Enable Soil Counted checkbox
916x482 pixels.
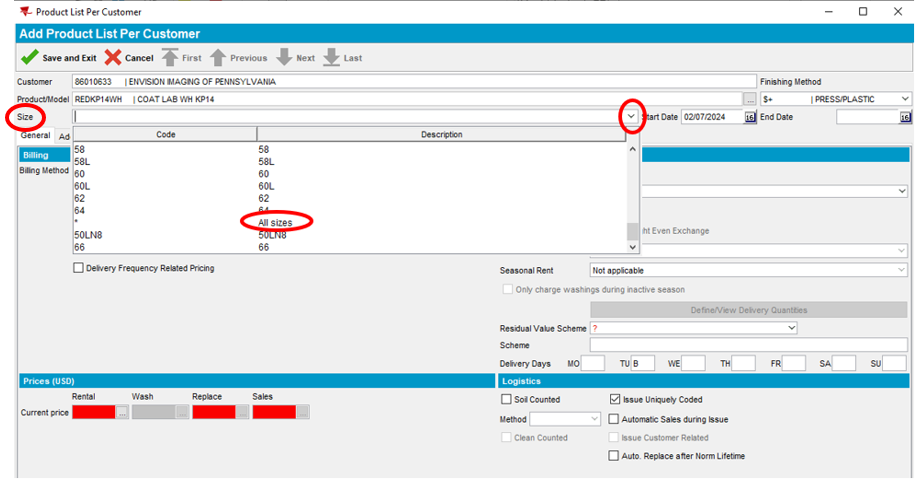[x=507, y=400]
